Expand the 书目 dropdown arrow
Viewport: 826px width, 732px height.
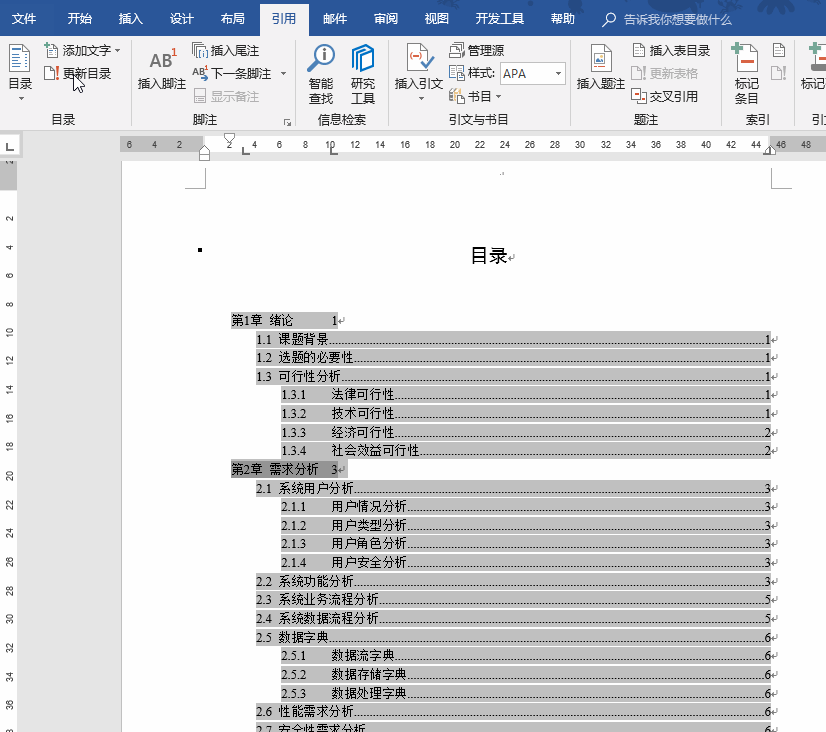point(498,96)
